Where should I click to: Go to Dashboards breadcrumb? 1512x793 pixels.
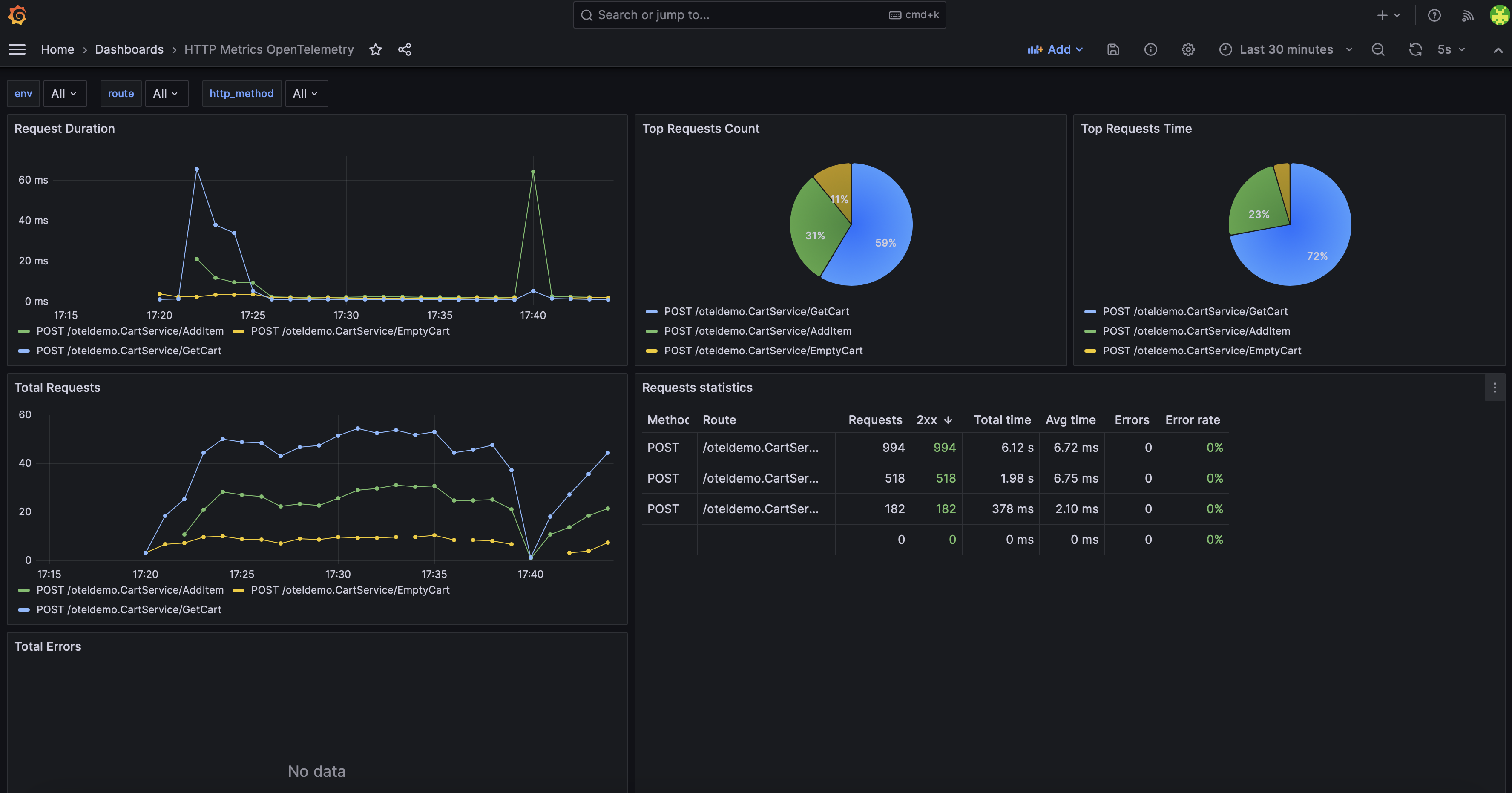coord(129,50)
